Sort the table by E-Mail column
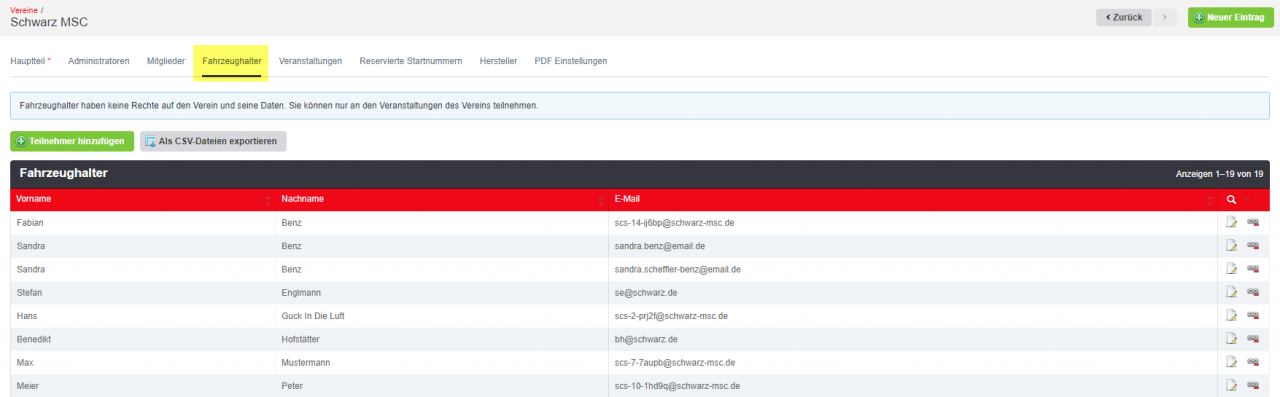 [x=914, y=199]
